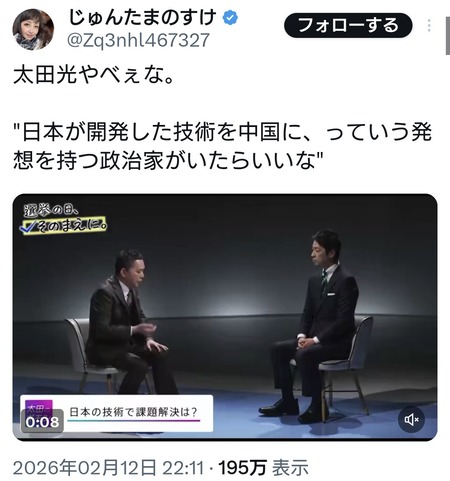The image size is (450, 481).
Task: Click the じゅんたまのすけ display name
Action: tap(143, 17)
